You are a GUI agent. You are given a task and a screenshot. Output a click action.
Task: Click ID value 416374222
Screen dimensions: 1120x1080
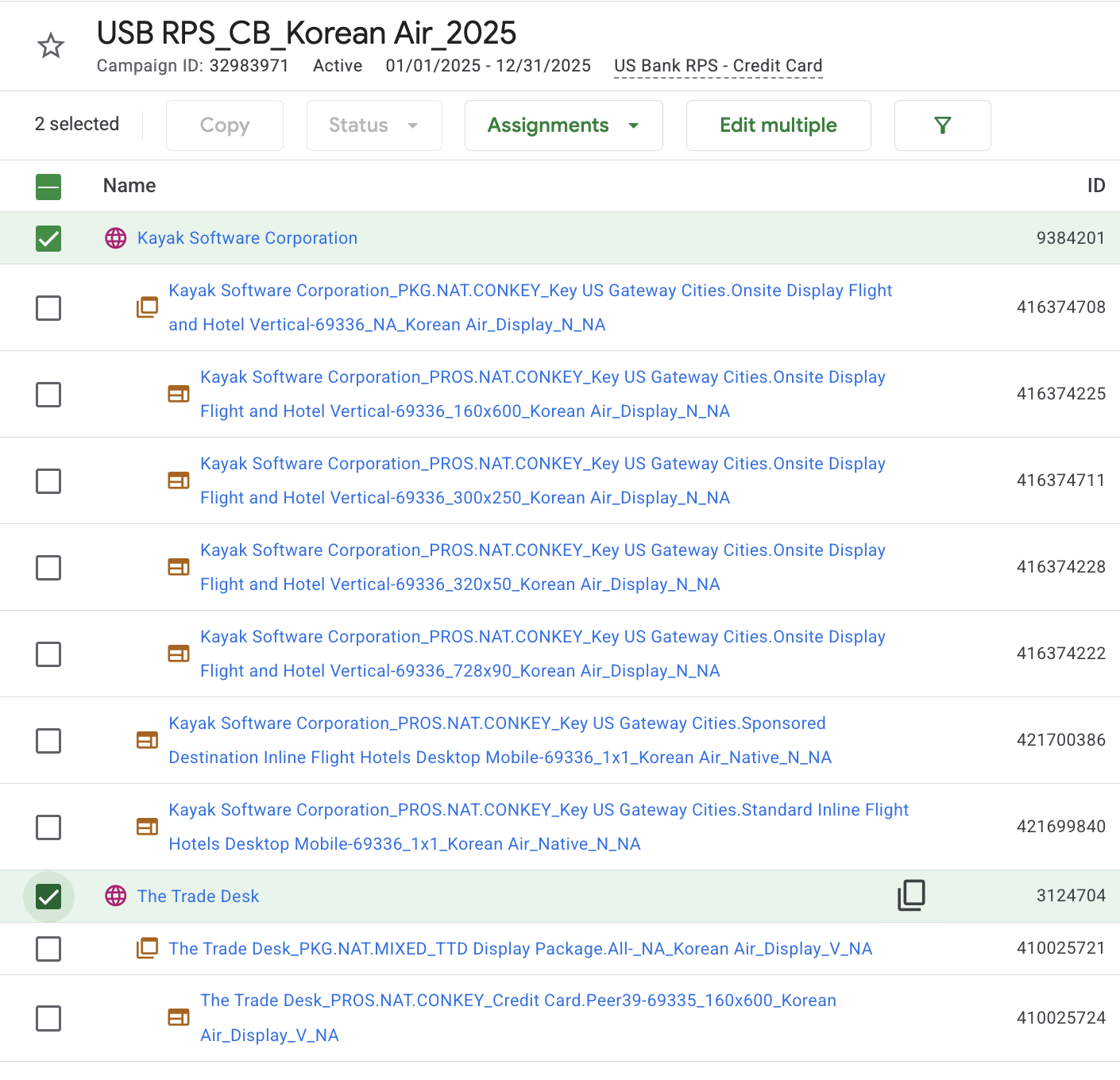(x=1061, y=654)
